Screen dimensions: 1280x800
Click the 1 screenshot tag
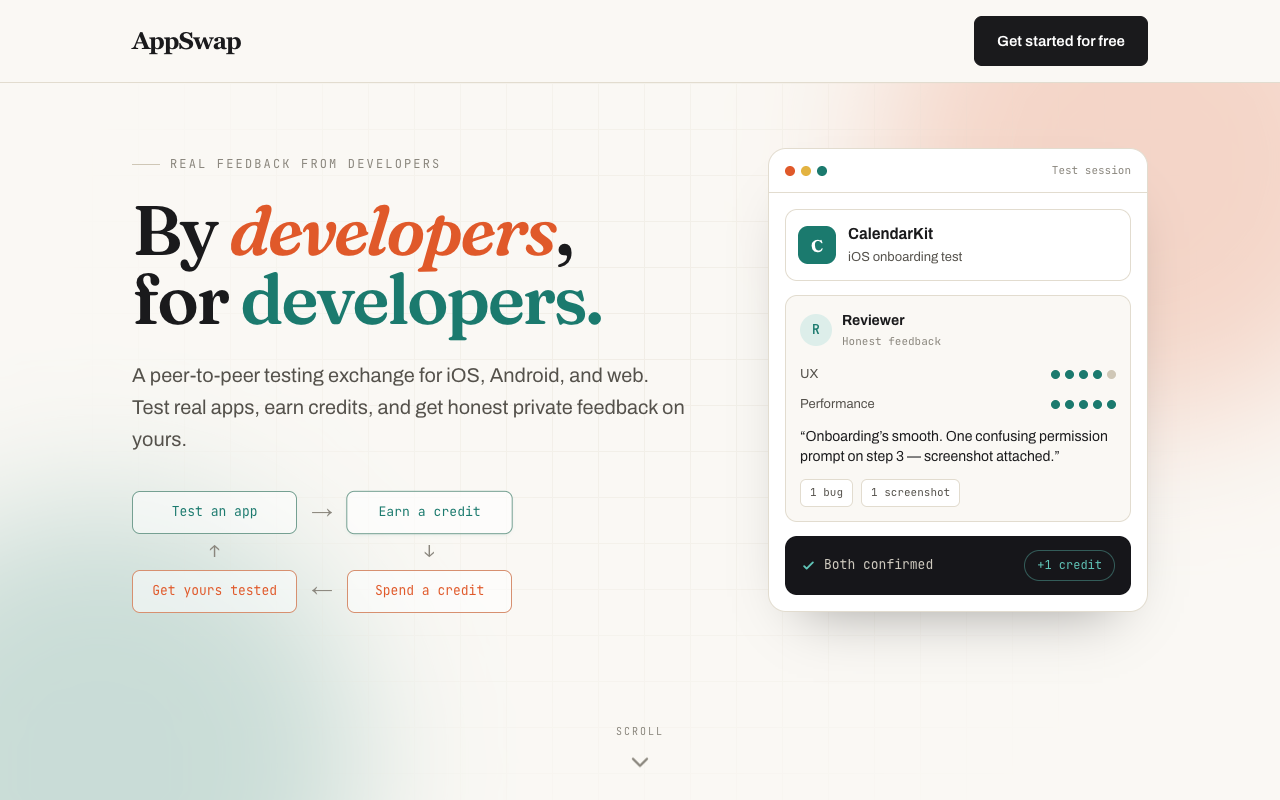click(x=910, y=493)
